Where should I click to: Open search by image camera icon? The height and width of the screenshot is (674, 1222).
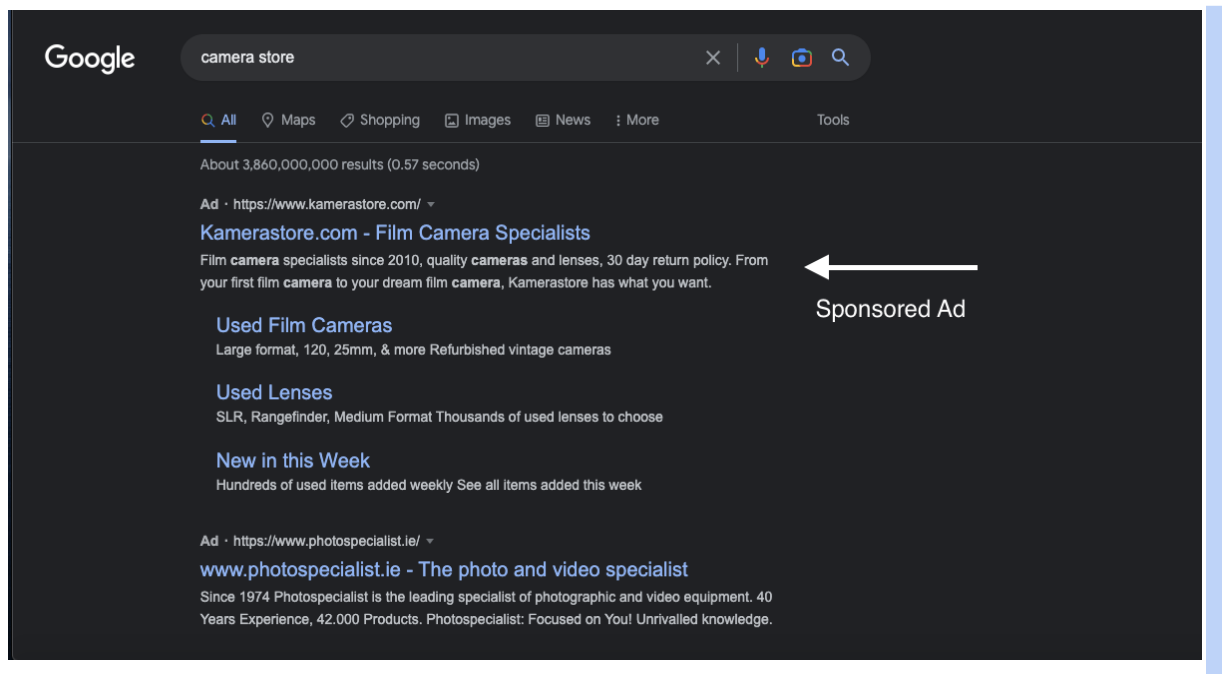tap(801, 58)
